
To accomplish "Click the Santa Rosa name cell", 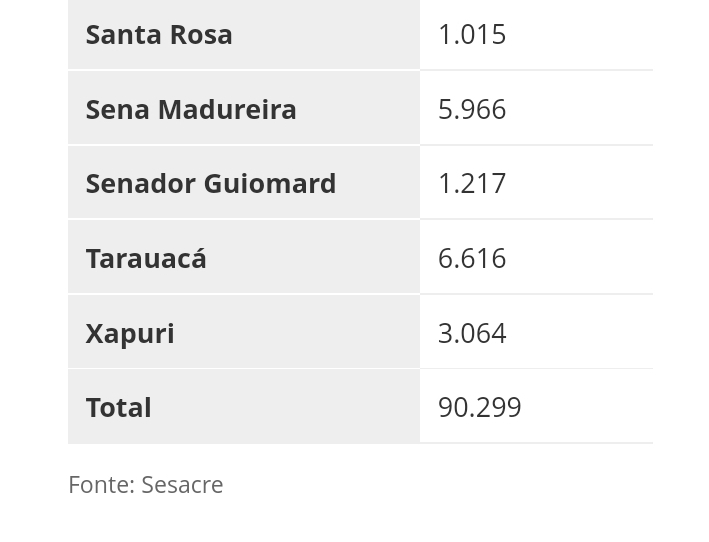I will [x=243, y=34].
